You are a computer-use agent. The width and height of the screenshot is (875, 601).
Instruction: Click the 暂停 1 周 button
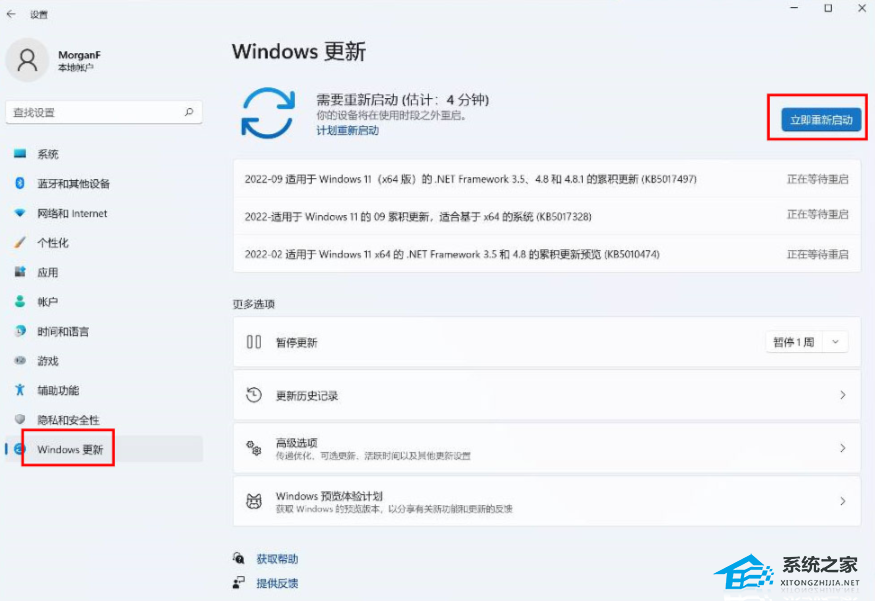(x=794, y=342)
